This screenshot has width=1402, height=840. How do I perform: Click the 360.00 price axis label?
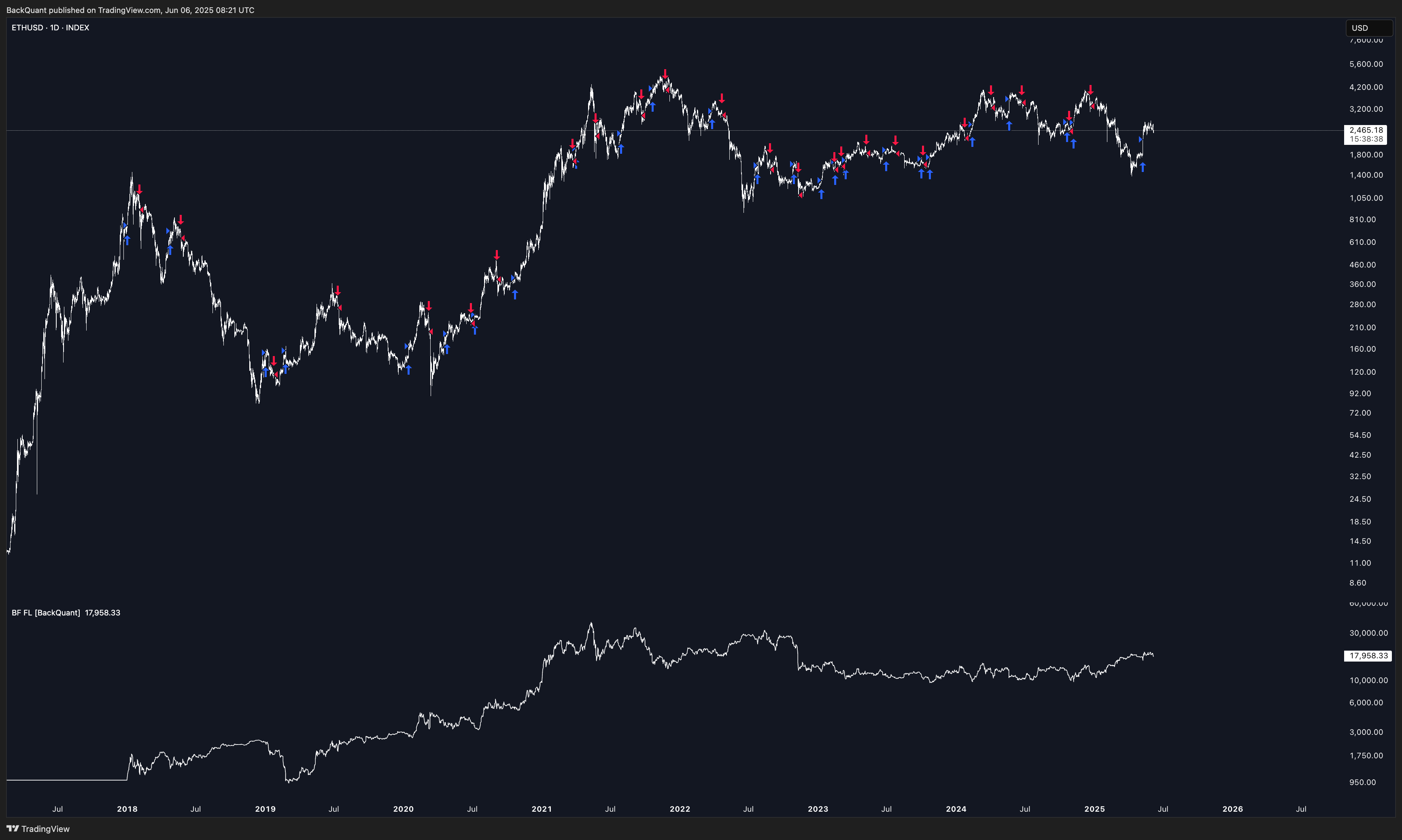click(1362, 284)
